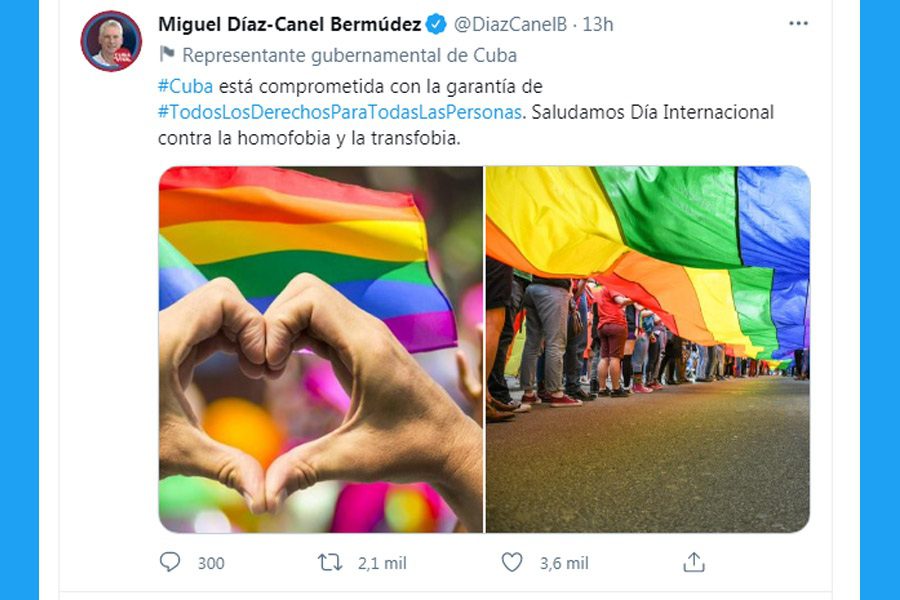
Task: Click the reply speech bubble icon
Action: point(169,562)
